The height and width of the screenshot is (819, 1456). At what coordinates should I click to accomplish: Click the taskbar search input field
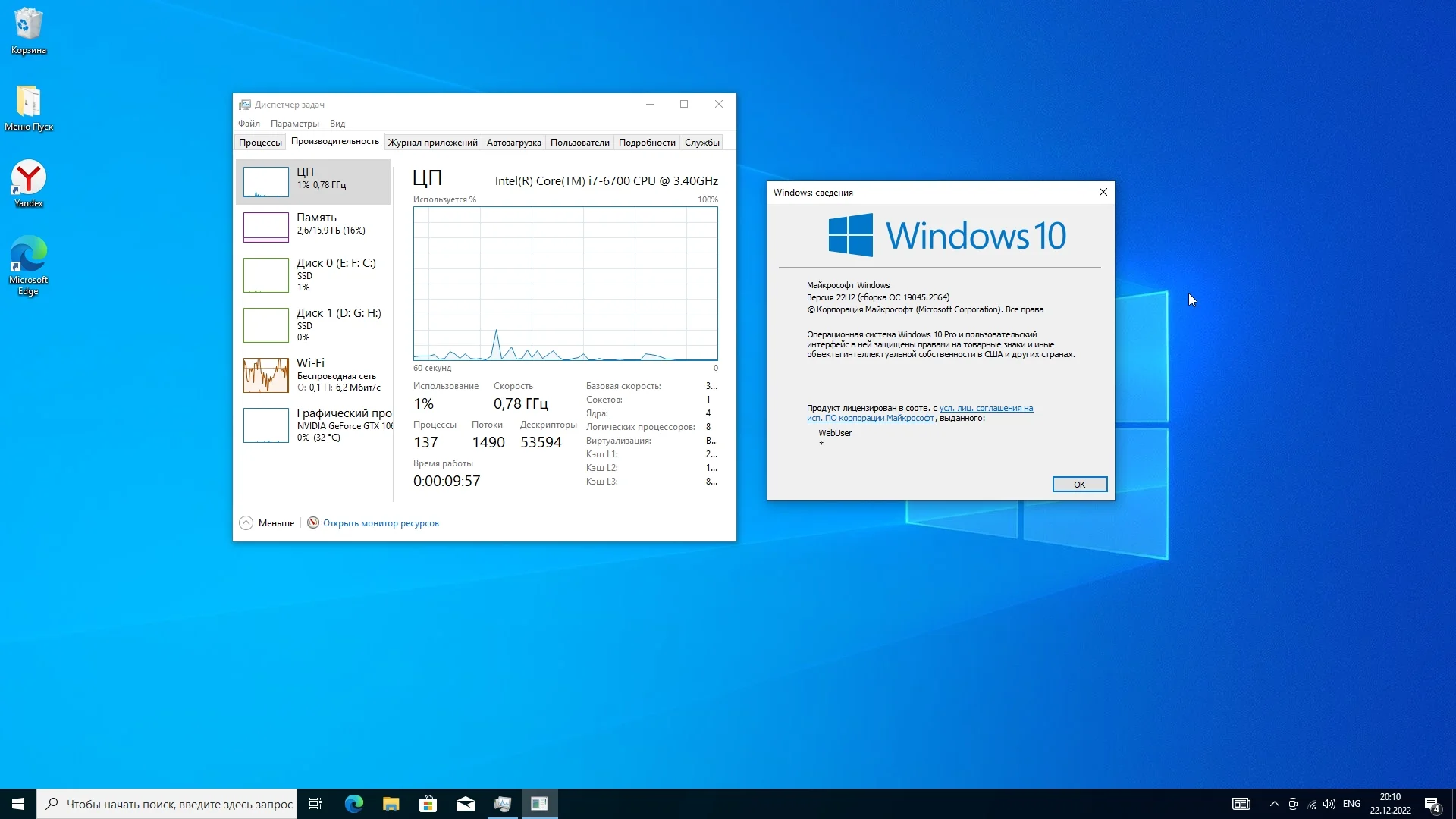pos(179,804)
